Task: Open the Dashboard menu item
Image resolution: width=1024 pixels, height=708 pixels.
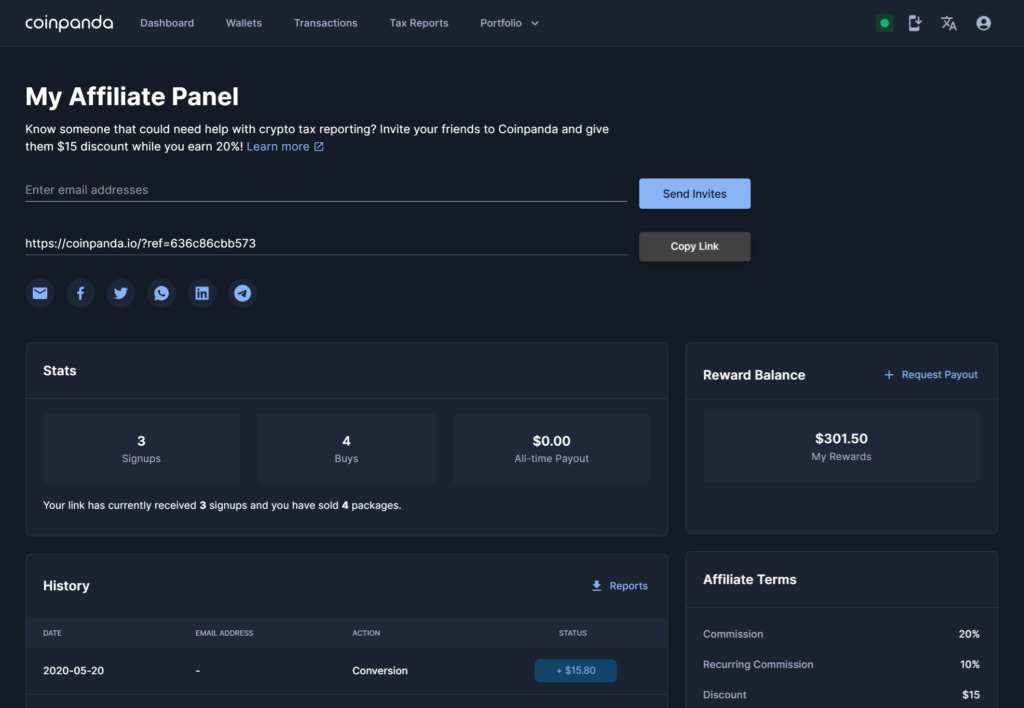Action: [167, 23]
